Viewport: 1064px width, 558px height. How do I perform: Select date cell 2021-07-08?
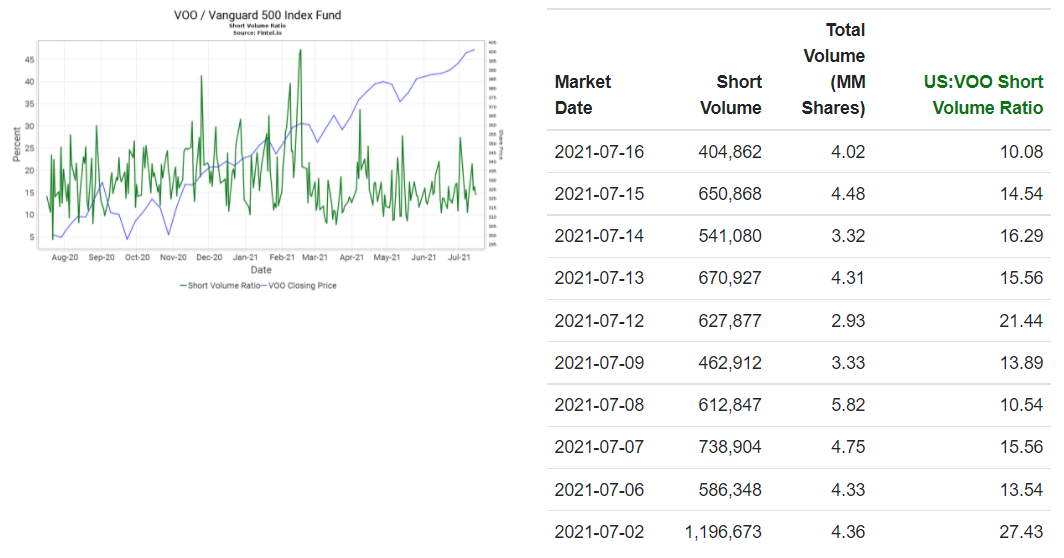click(599, 405)
